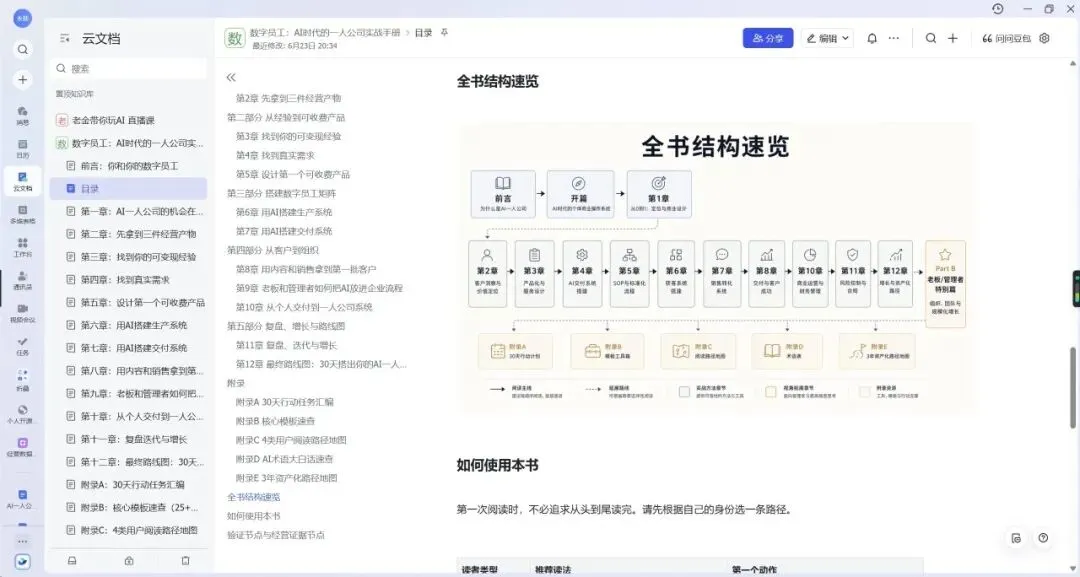Screen dimensions: 1080x577
Task: Jump to 第7章 用AI搭建交付系统 in the outline
Action: point(284,231)
